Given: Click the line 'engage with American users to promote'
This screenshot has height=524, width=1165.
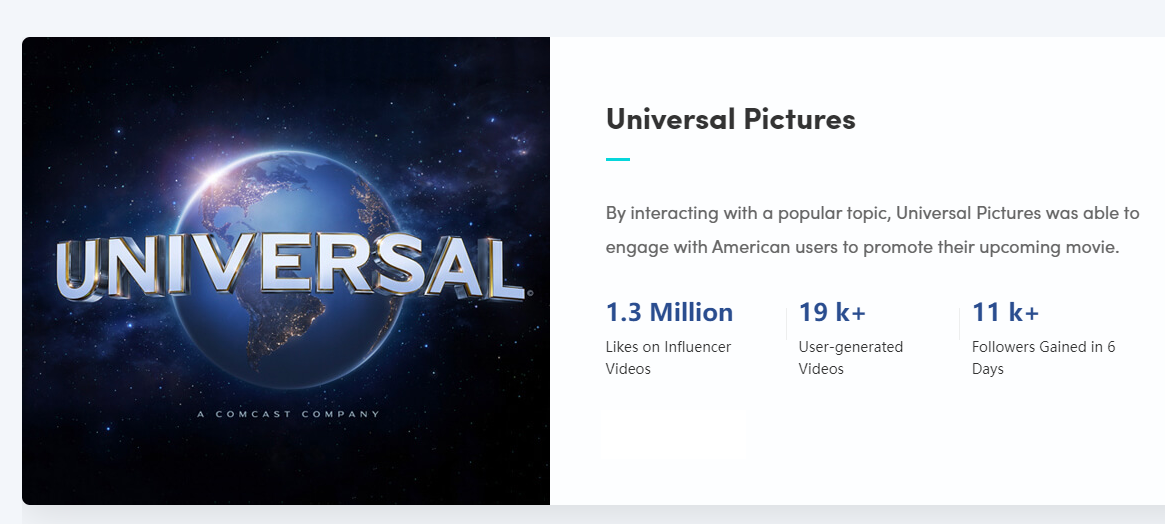Looking at the screenshot, I should tap(862, 247).
